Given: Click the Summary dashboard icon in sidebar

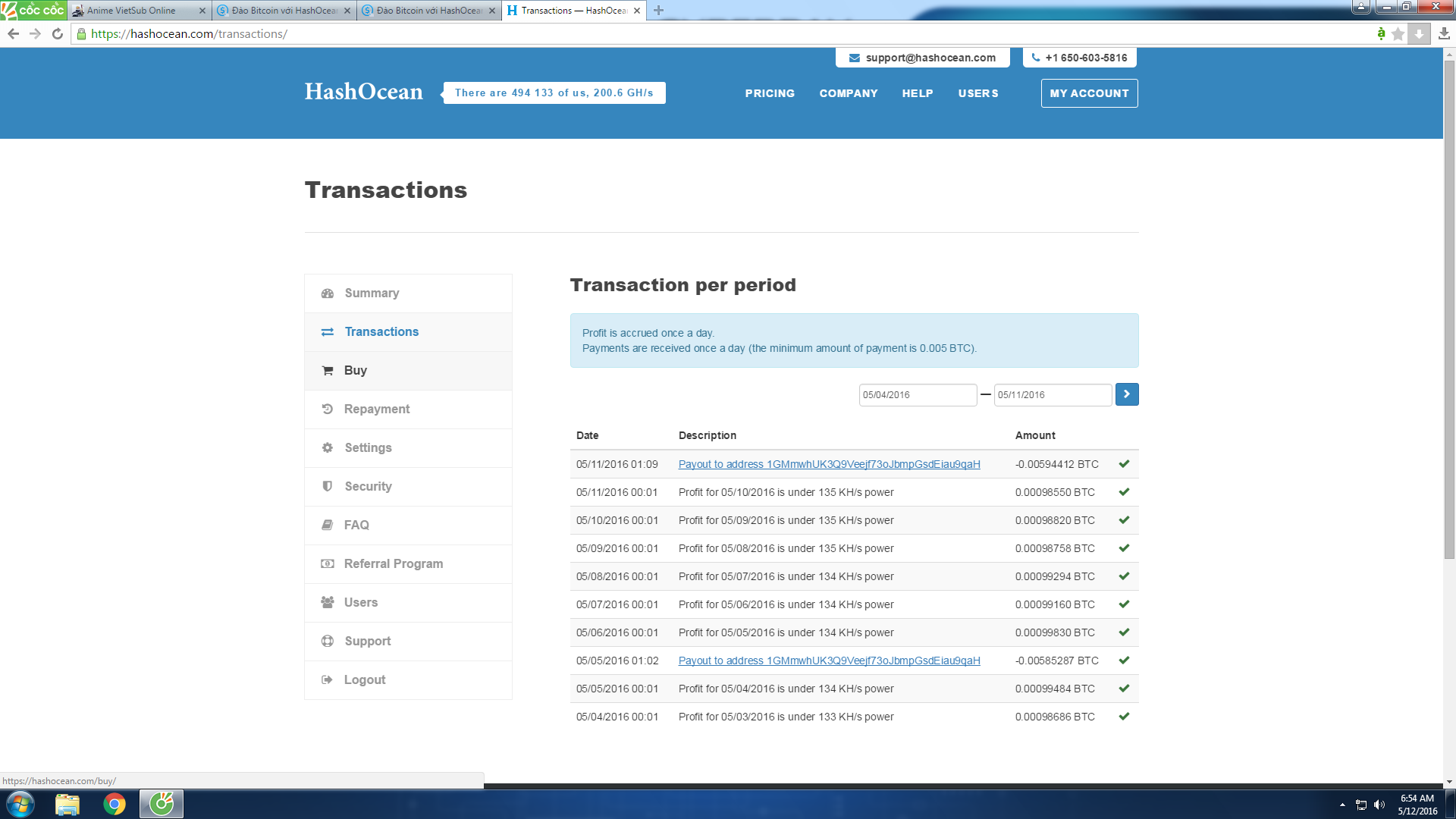Looking at the screenshot, I should pos(328,293).
